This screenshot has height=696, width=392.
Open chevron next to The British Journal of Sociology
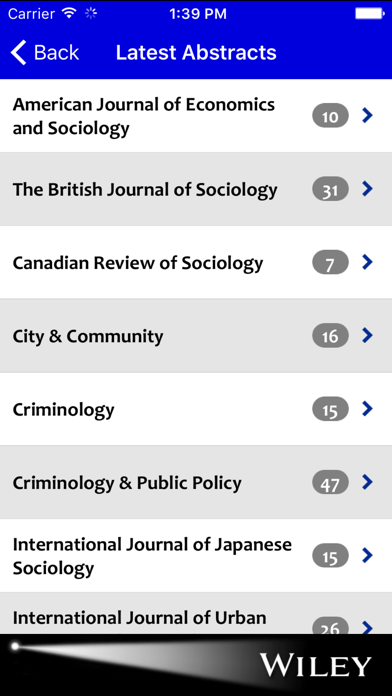[x=367, y=189]
